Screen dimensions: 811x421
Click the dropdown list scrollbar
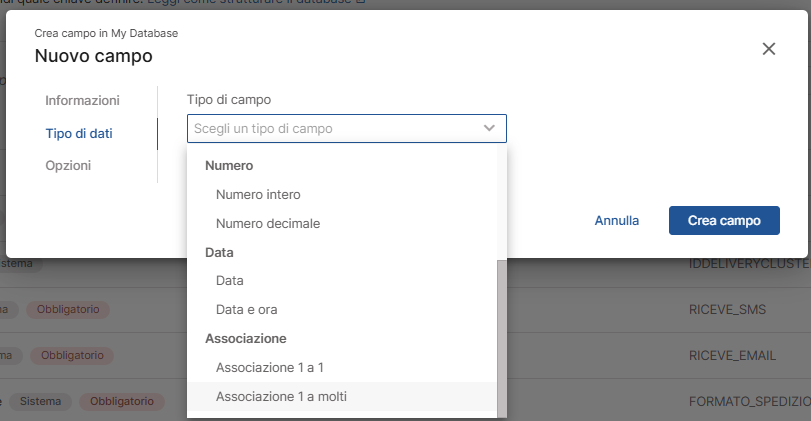point(501,335)
